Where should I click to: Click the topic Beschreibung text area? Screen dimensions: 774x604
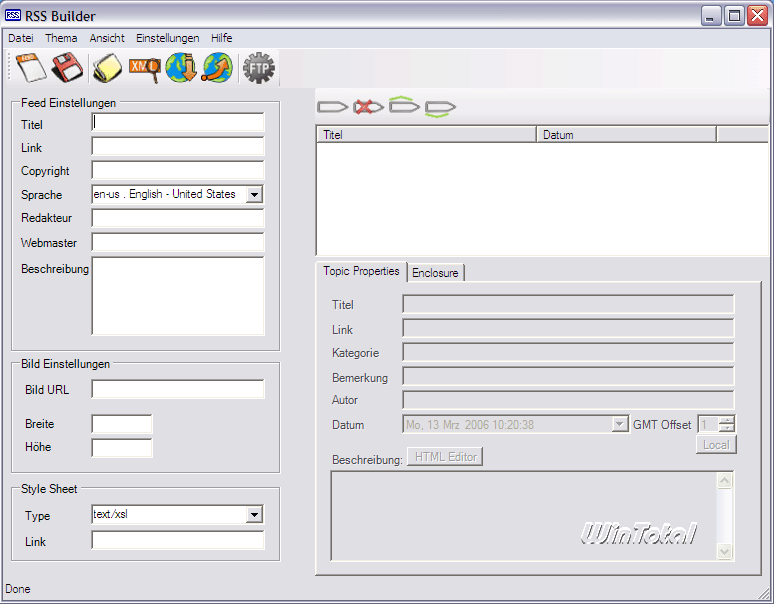524,516
